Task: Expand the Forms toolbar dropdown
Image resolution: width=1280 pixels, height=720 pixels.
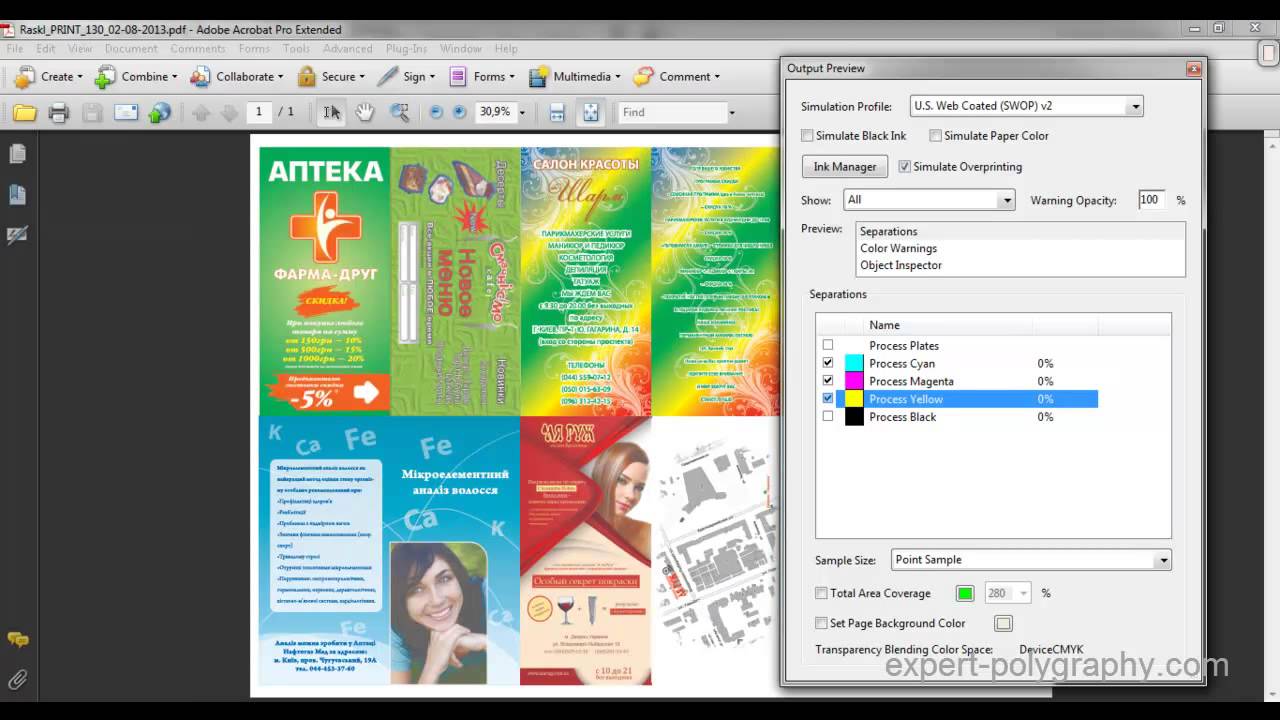Action: pyautogui.click(x=512, y=77)
